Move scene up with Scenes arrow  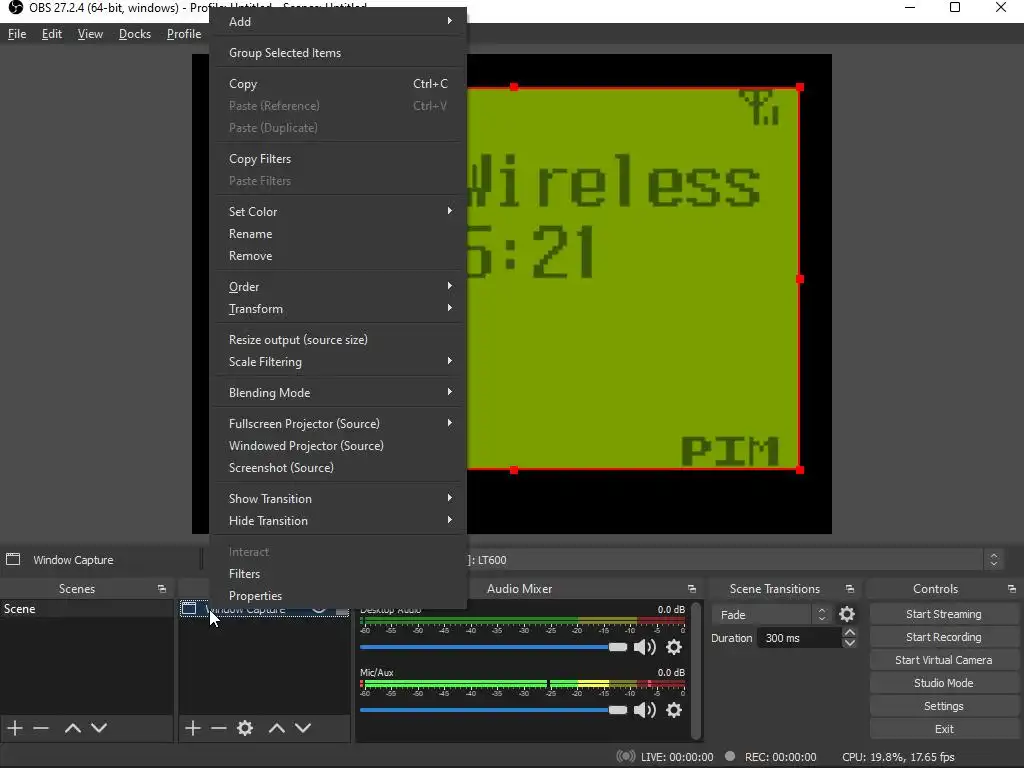point(72,728)
